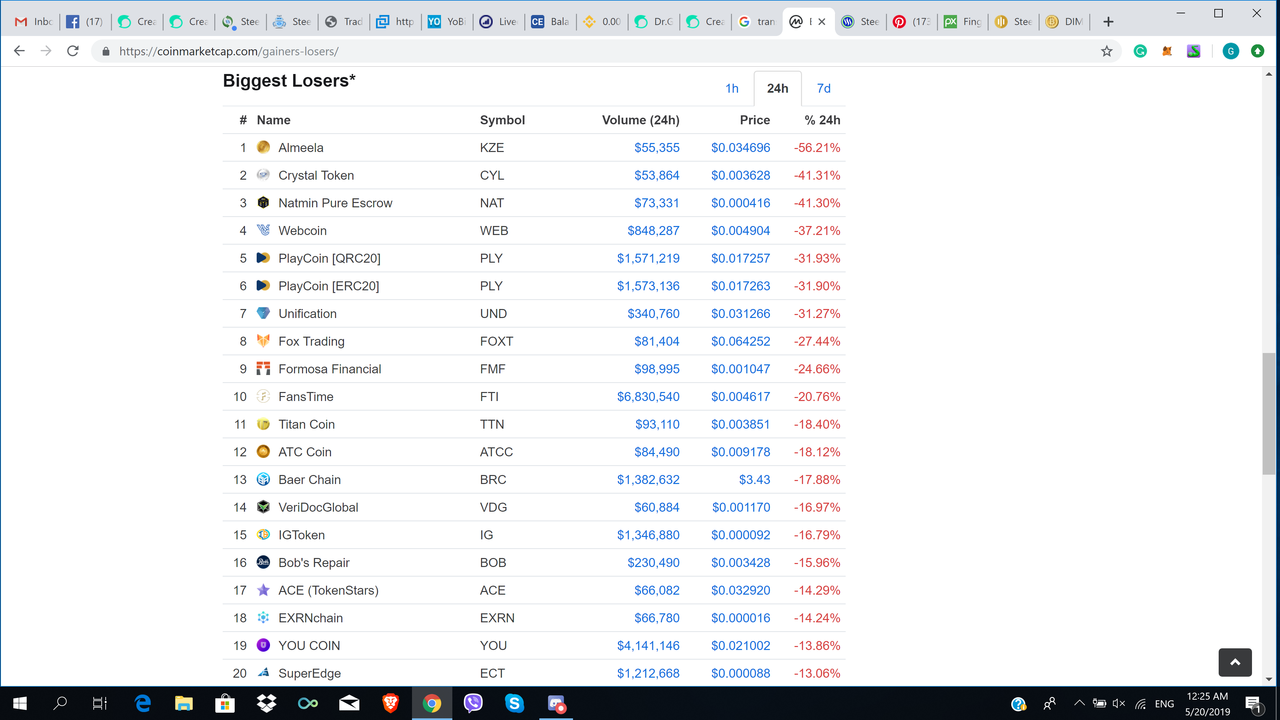Screen dimensions: 1280x720
Task: Click the ATC Coin icon
Action: tap(263, 452)
